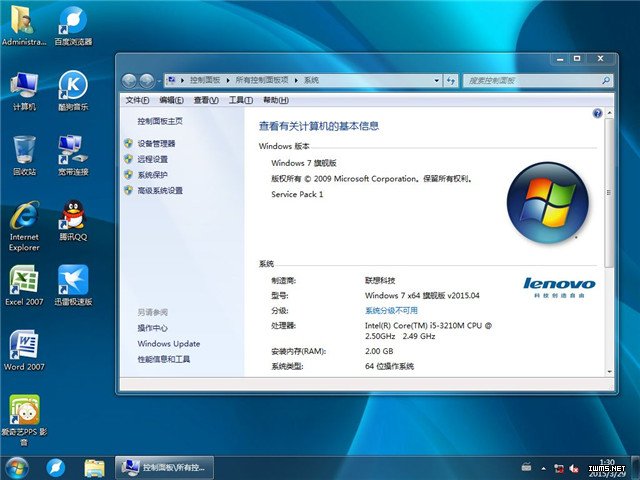Screen dimensions: 640x480
Task: Click the 系统分级不可用 rating link
Action: click(x=391, y=311)
